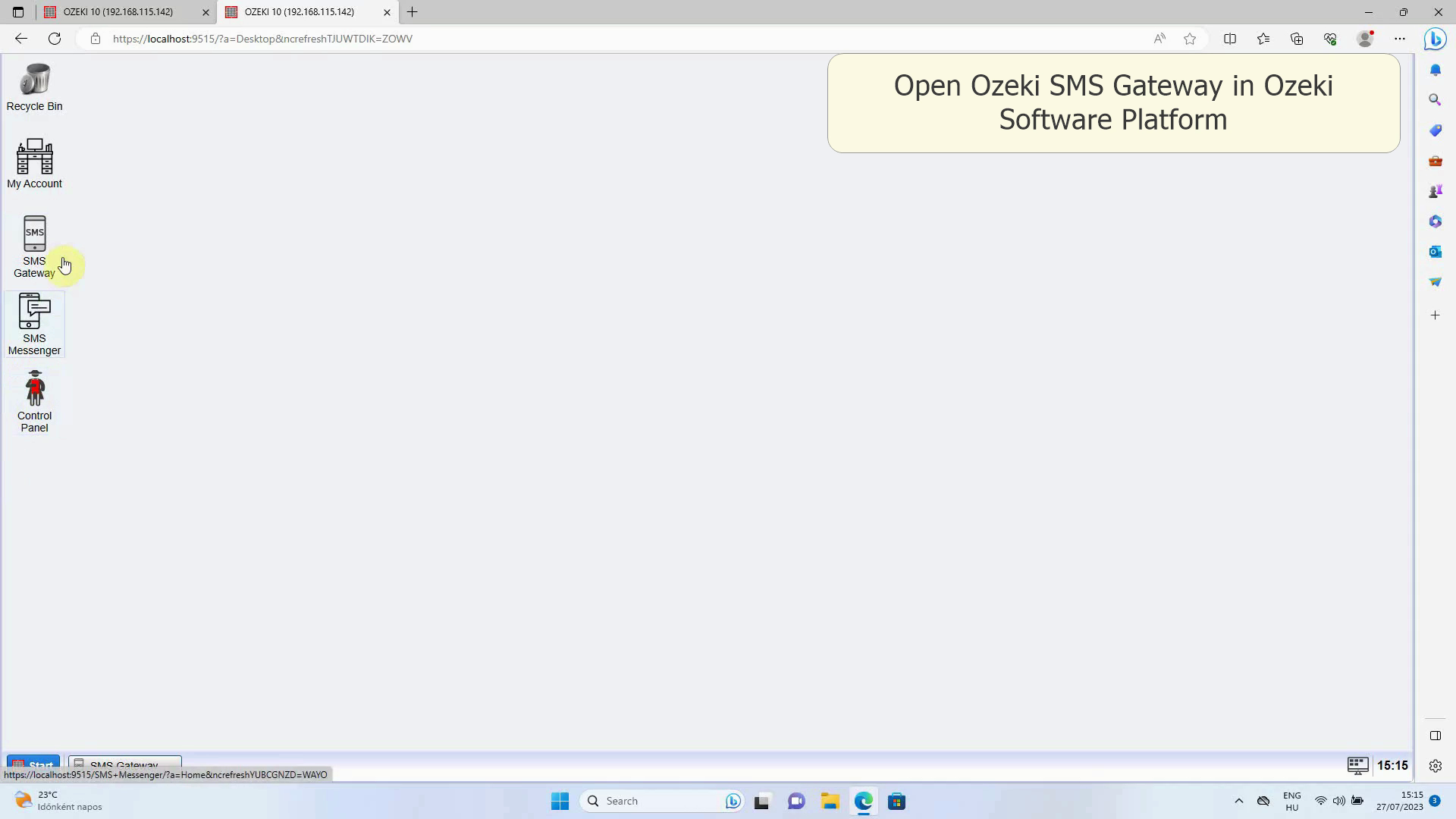
Task: Open sidebar Outlook icon
Action: click(x=1435, y=252)
